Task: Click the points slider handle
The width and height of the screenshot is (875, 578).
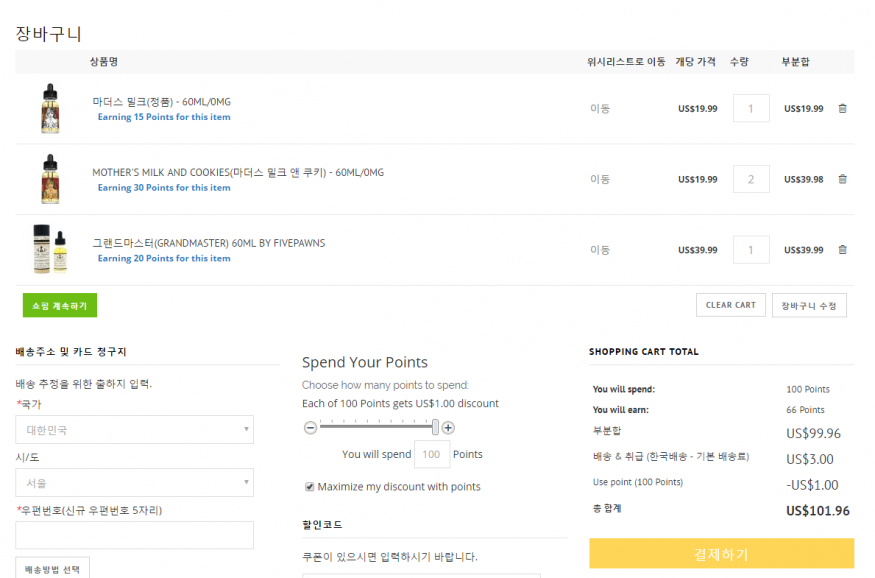Action: 435,428
